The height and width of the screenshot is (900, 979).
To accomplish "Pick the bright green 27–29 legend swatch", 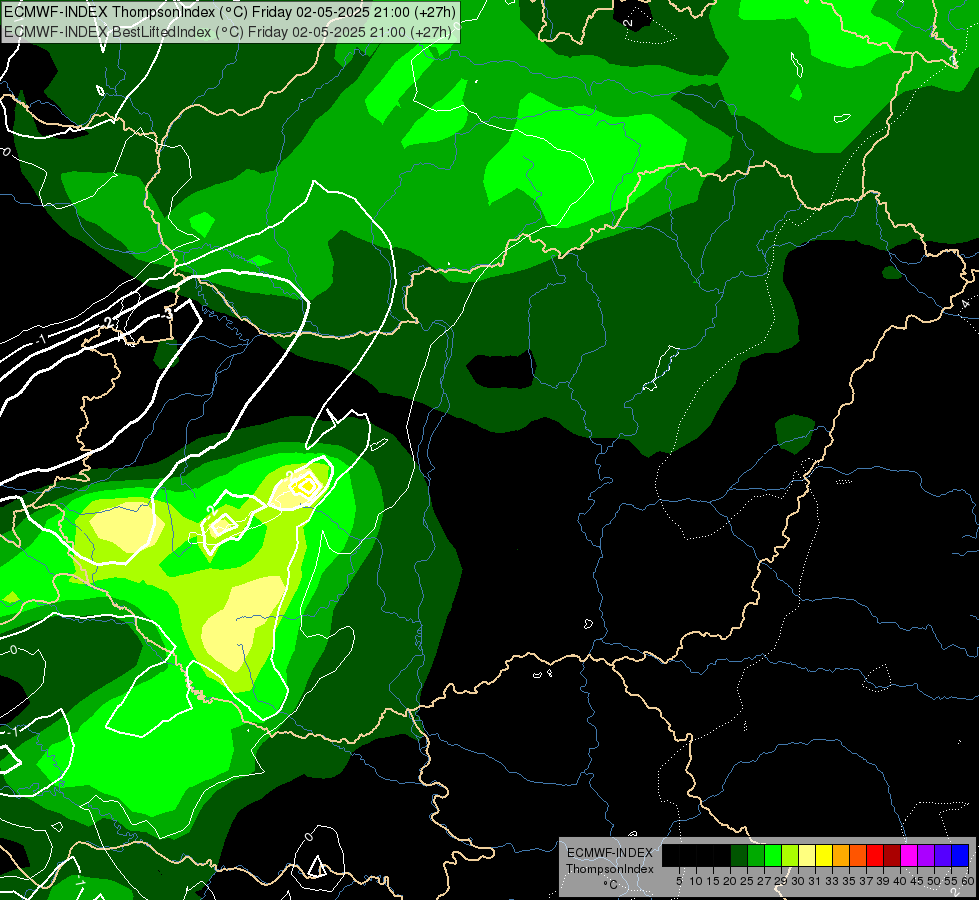I will coord(773,855).
